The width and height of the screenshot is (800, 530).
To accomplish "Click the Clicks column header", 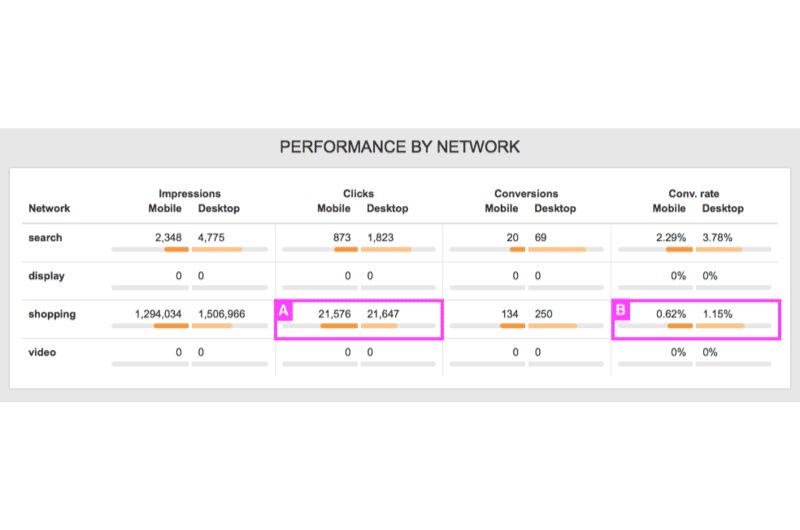I will pyautogui.click(x=358, y=194).
